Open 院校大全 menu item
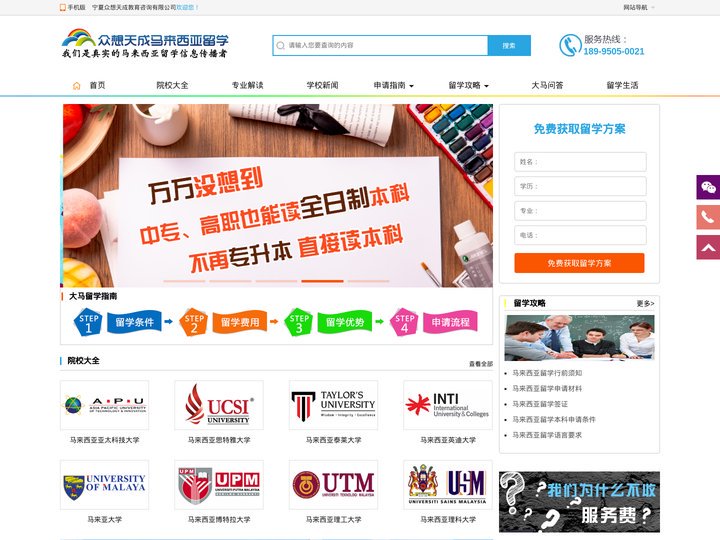 point(172,85)
